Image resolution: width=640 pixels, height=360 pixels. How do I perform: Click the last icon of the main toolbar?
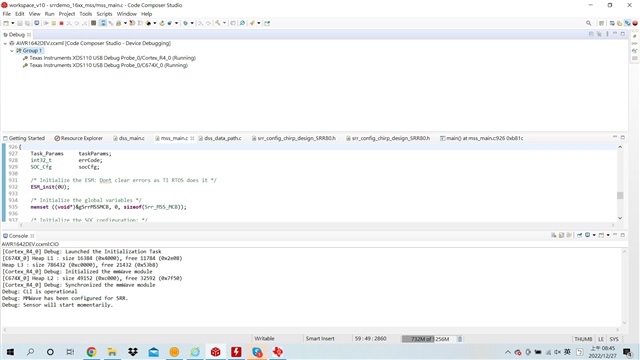267,23
